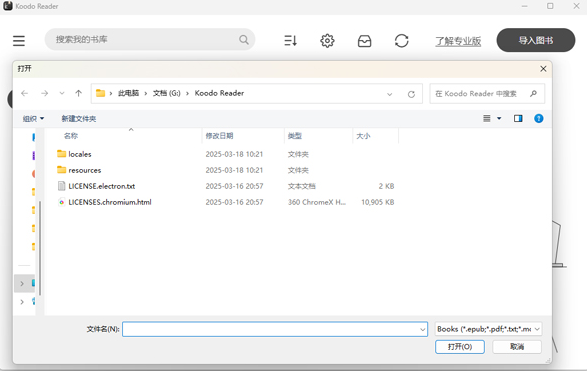This screenshot has height=371, width=587.
Task: Open the blue help icon in dialog
Action: 539,119
